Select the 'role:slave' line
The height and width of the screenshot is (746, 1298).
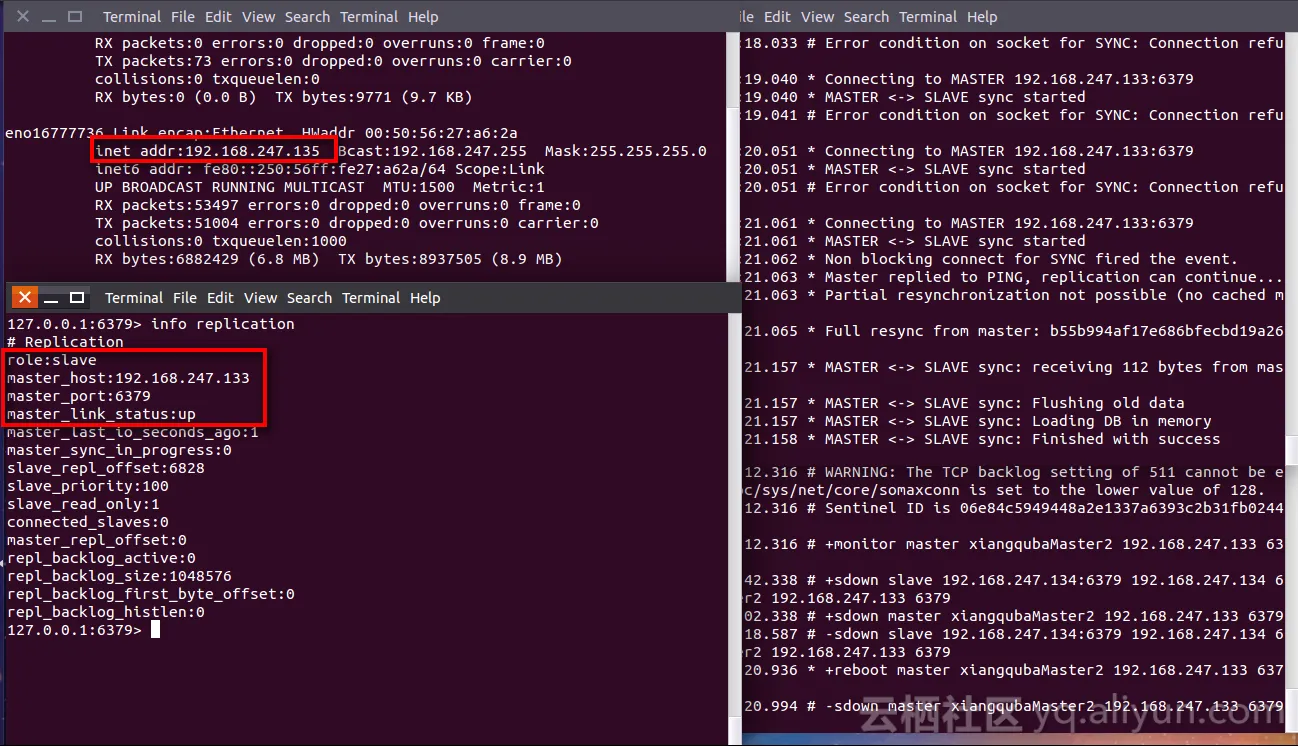pyautogui.click(x=52, y=360)
